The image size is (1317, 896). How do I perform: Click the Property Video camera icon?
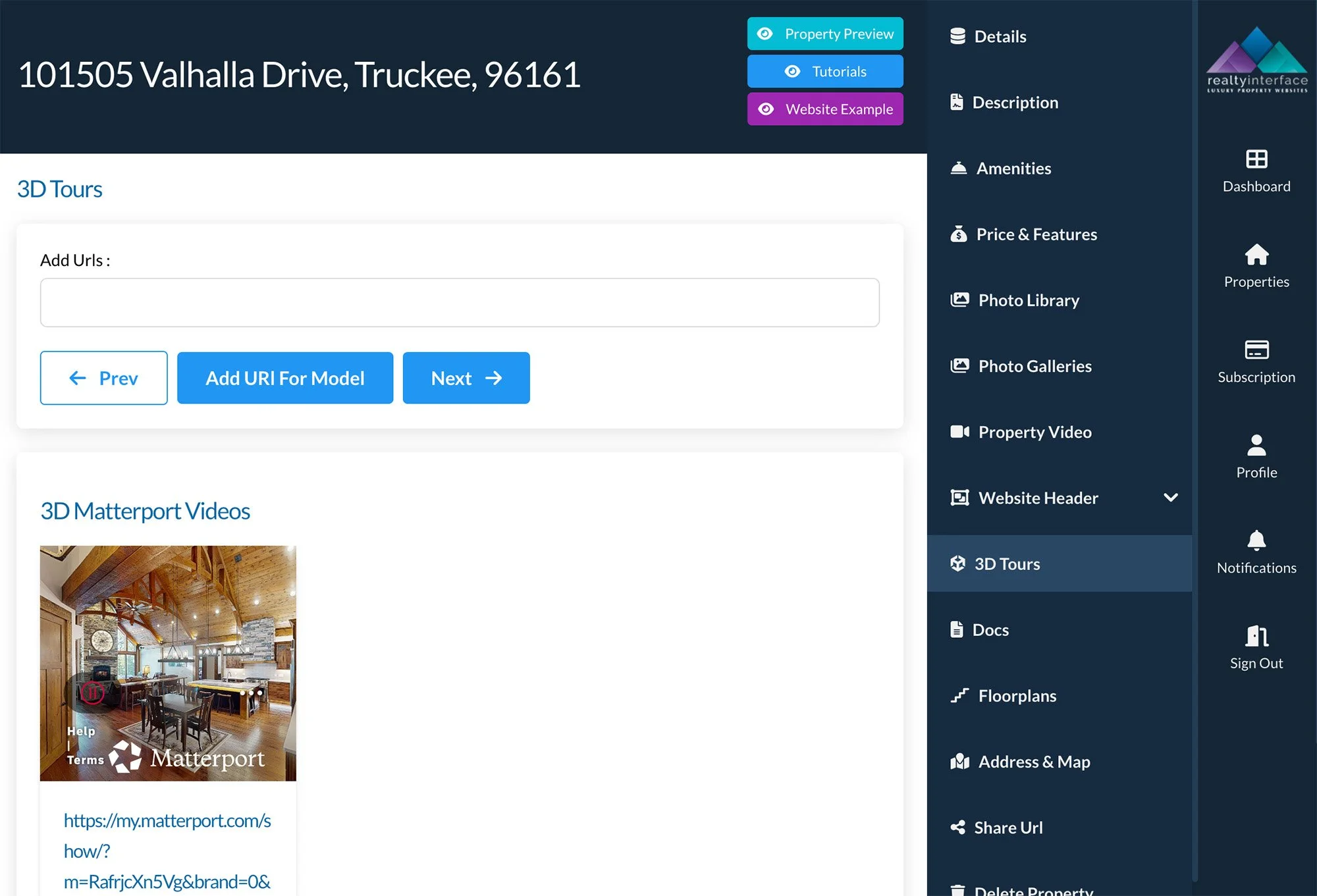pyautogui.click(x=959, y=432)
